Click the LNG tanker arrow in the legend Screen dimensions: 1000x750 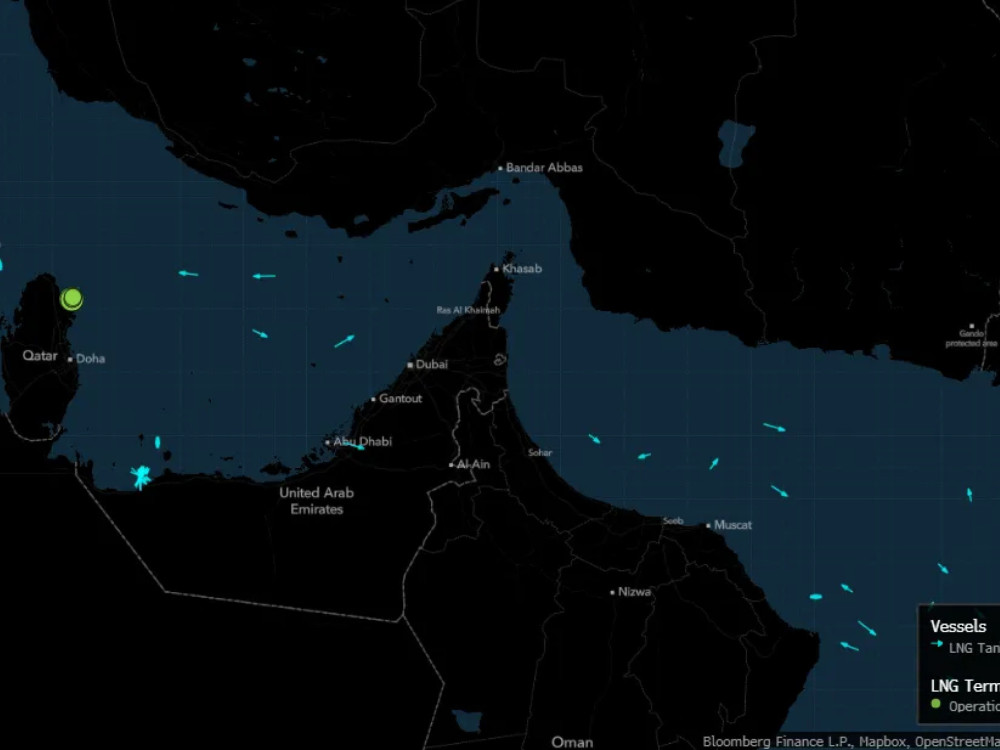click(936, 646)
